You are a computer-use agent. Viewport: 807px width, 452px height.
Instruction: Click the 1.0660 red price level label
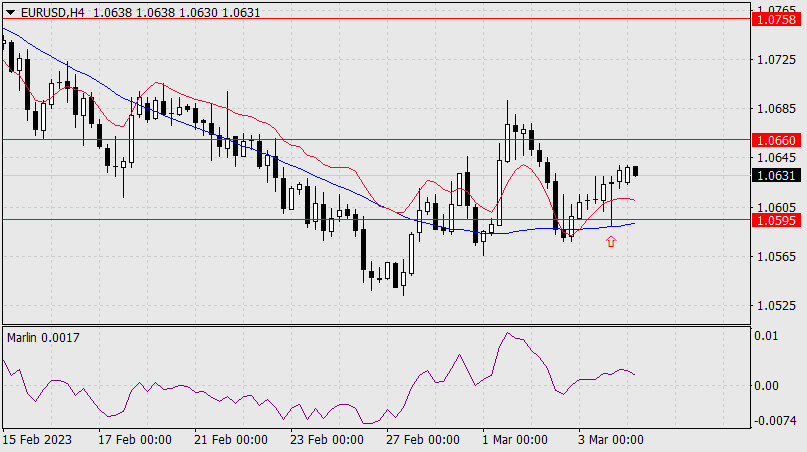[x=777, y=140]
